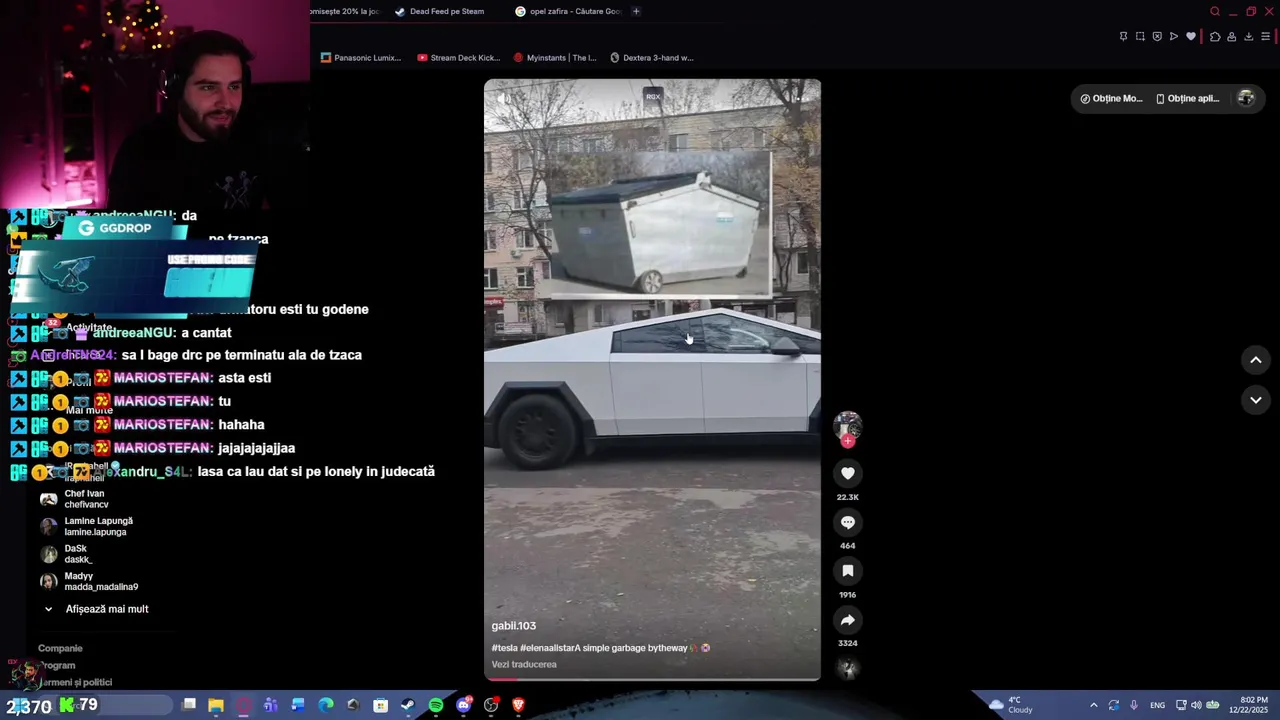1280x720 pixels.
Task: Open the browser downloads icon
Action: (x=1249, y=37)
